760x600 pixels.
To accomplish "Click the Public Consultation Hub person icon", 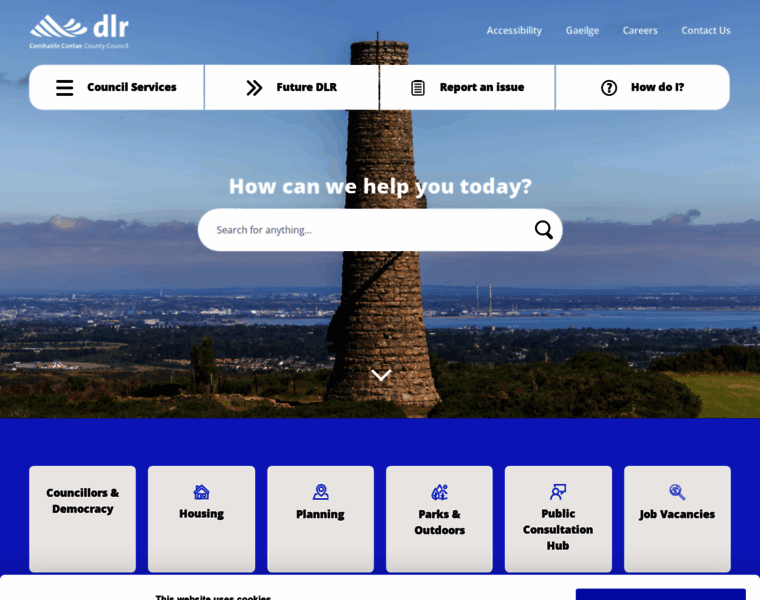I will click(558, 492).
